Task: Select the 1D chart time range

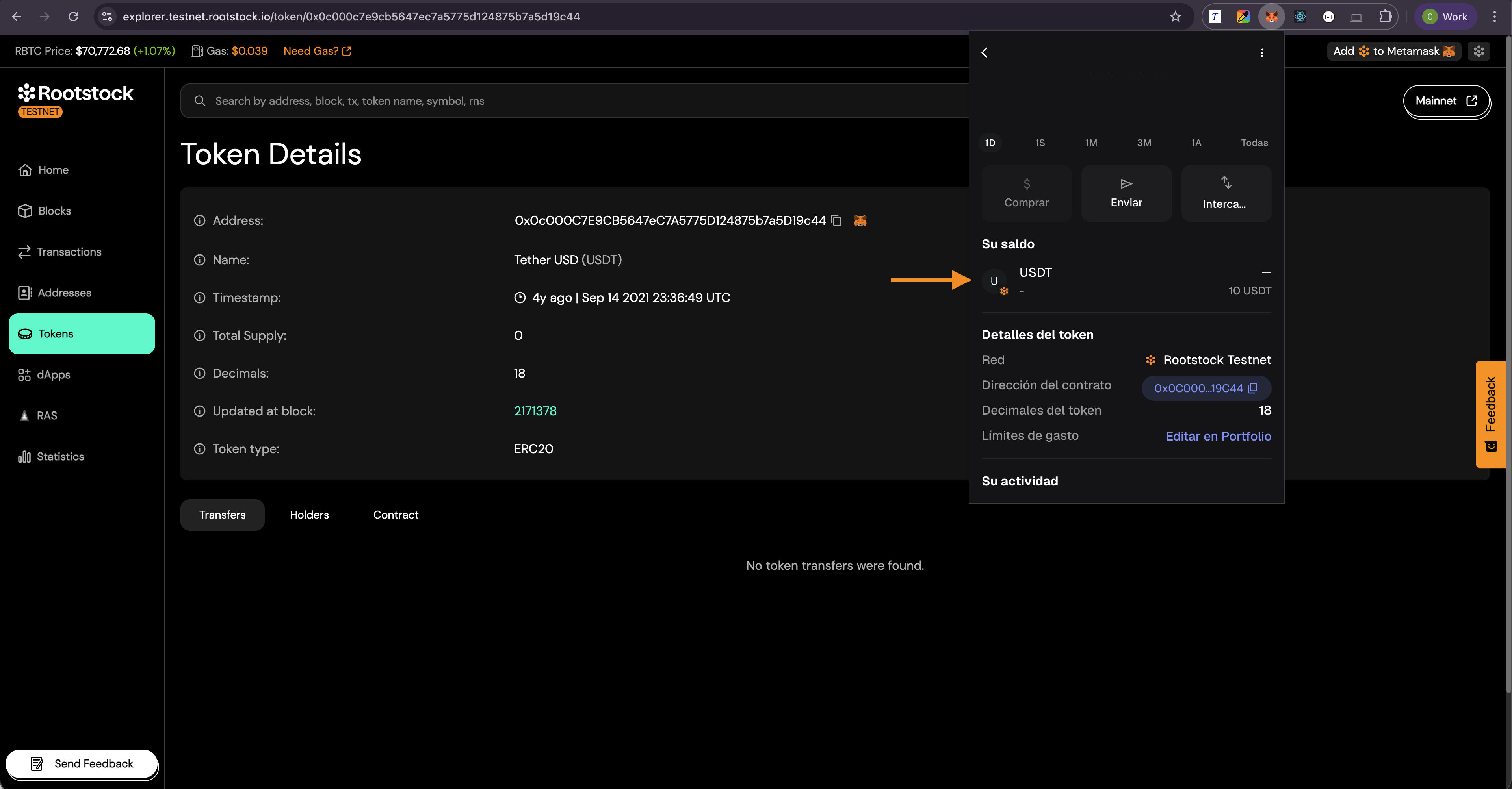Action: pyautogui.click(x=990, y=143)
